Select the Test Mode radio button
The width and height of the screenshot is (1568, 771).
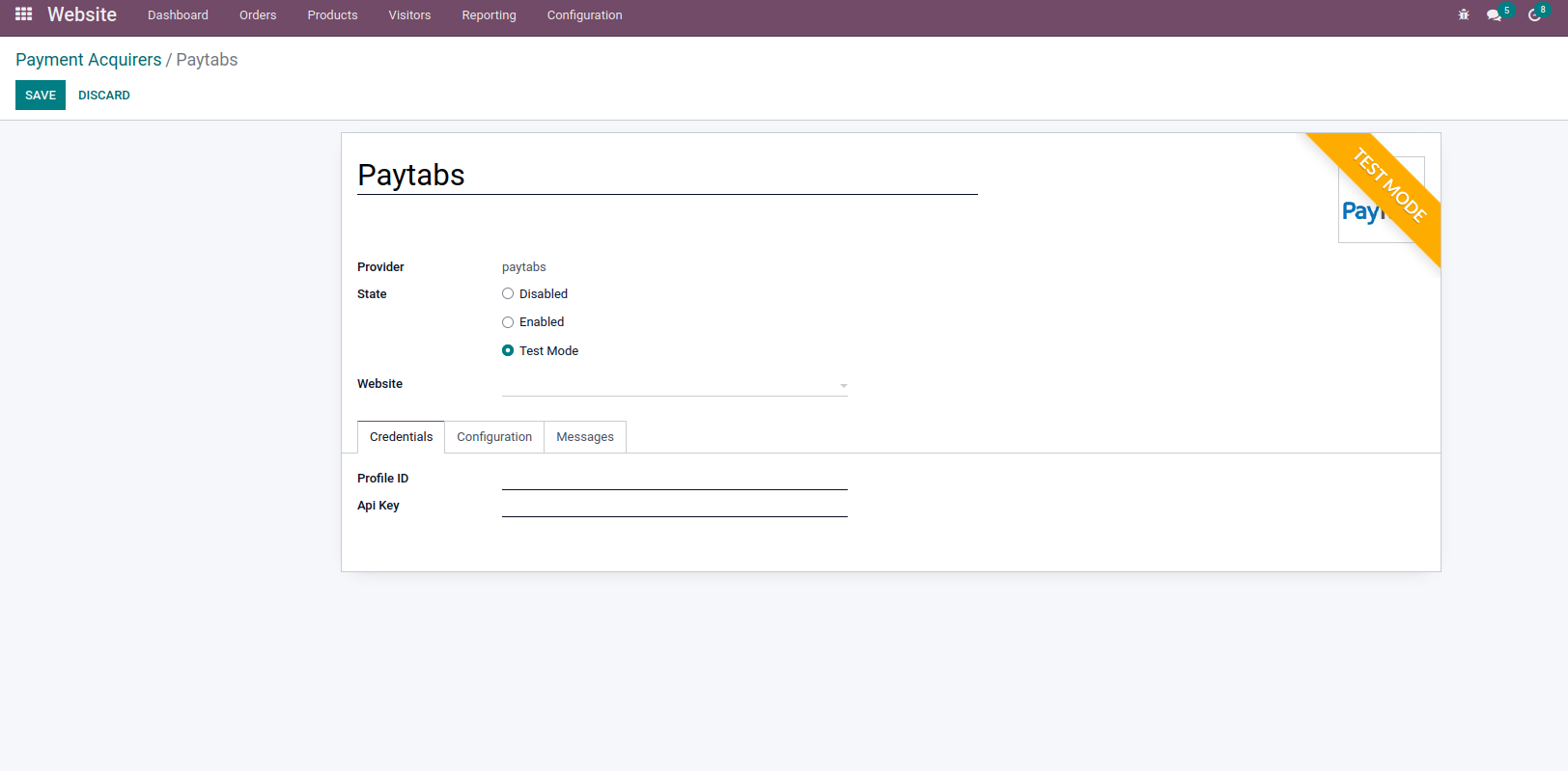click(508, 350)
